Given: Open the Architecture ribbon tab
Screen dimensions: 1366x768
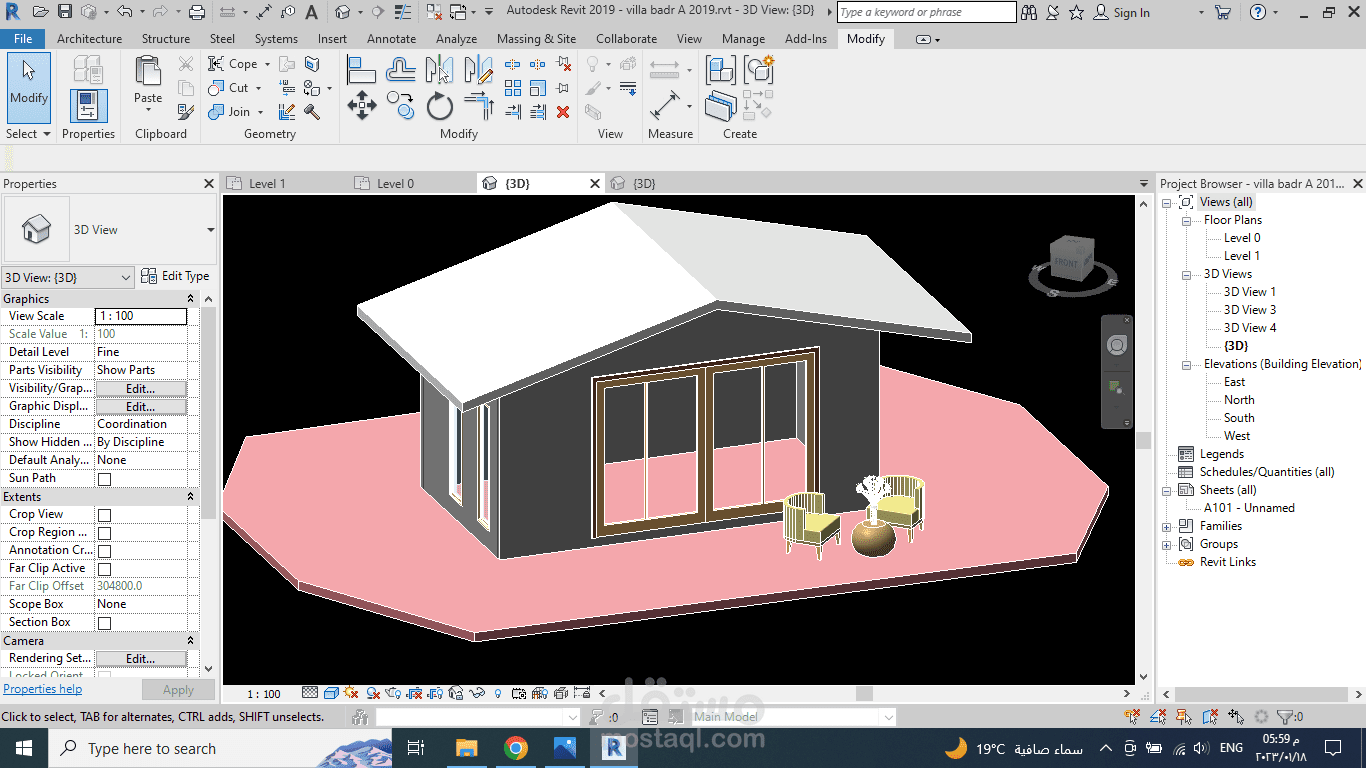Looking at the screenshot, I should click(x=89, y=39).
